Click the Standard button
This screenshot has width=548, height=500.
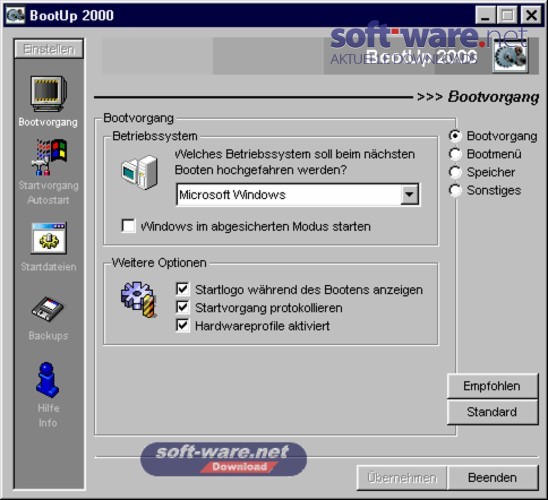pyautogui.click(x=492, y=412)
